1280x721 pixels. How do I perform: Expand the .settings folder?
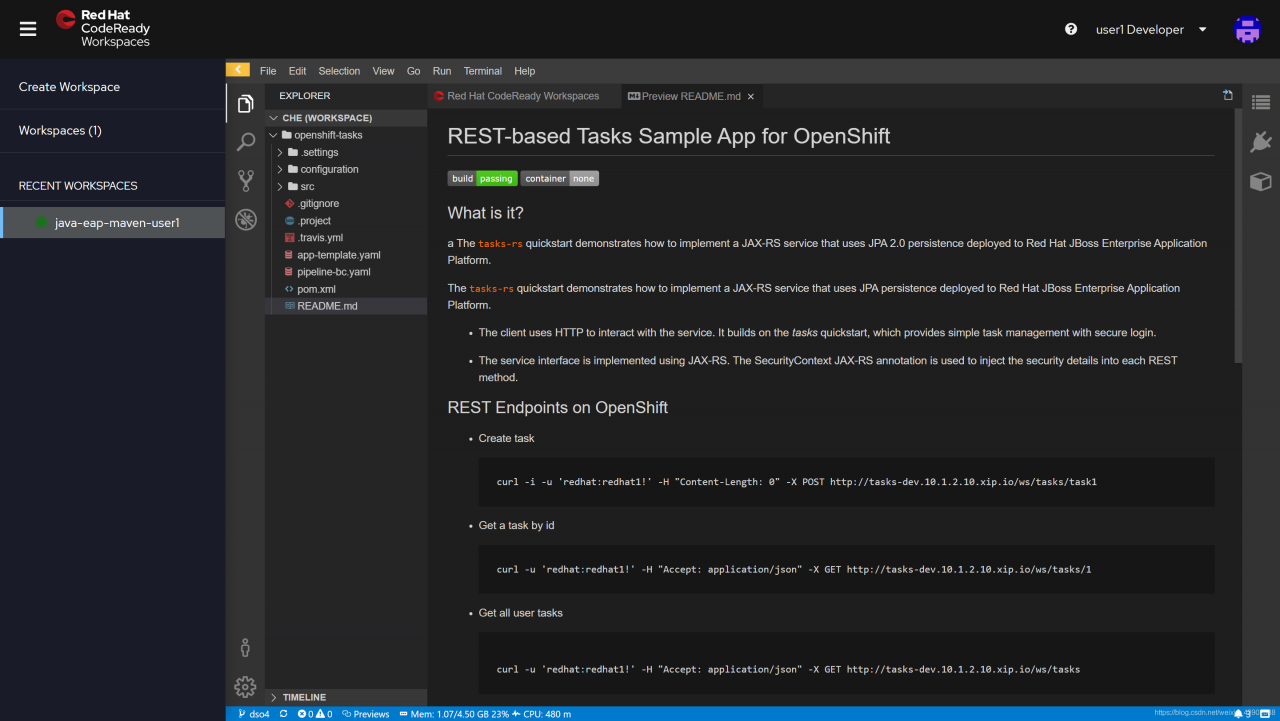point(346,152)
